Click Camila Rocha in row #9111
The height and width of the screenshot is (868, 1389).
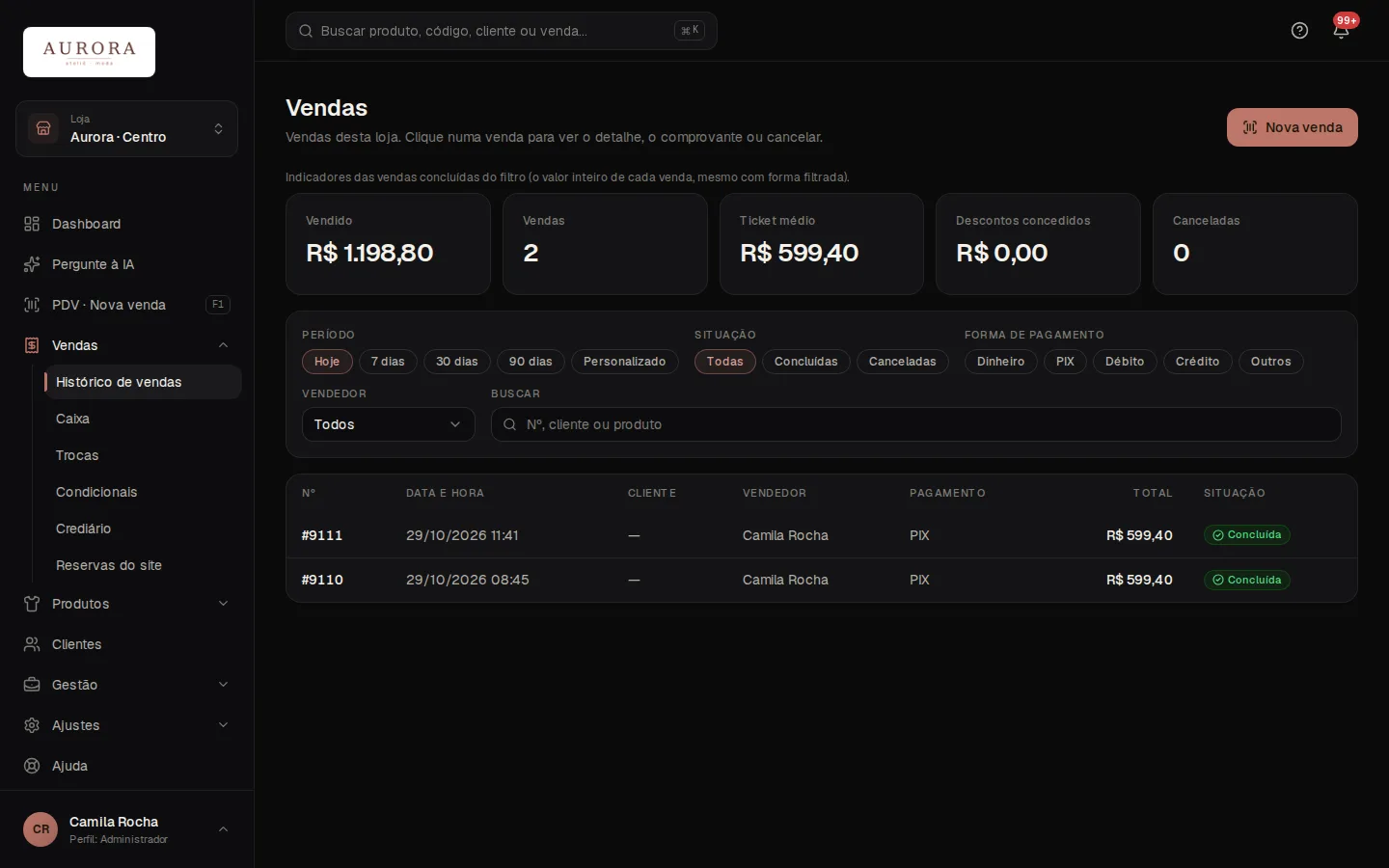(x=785, y=535)
